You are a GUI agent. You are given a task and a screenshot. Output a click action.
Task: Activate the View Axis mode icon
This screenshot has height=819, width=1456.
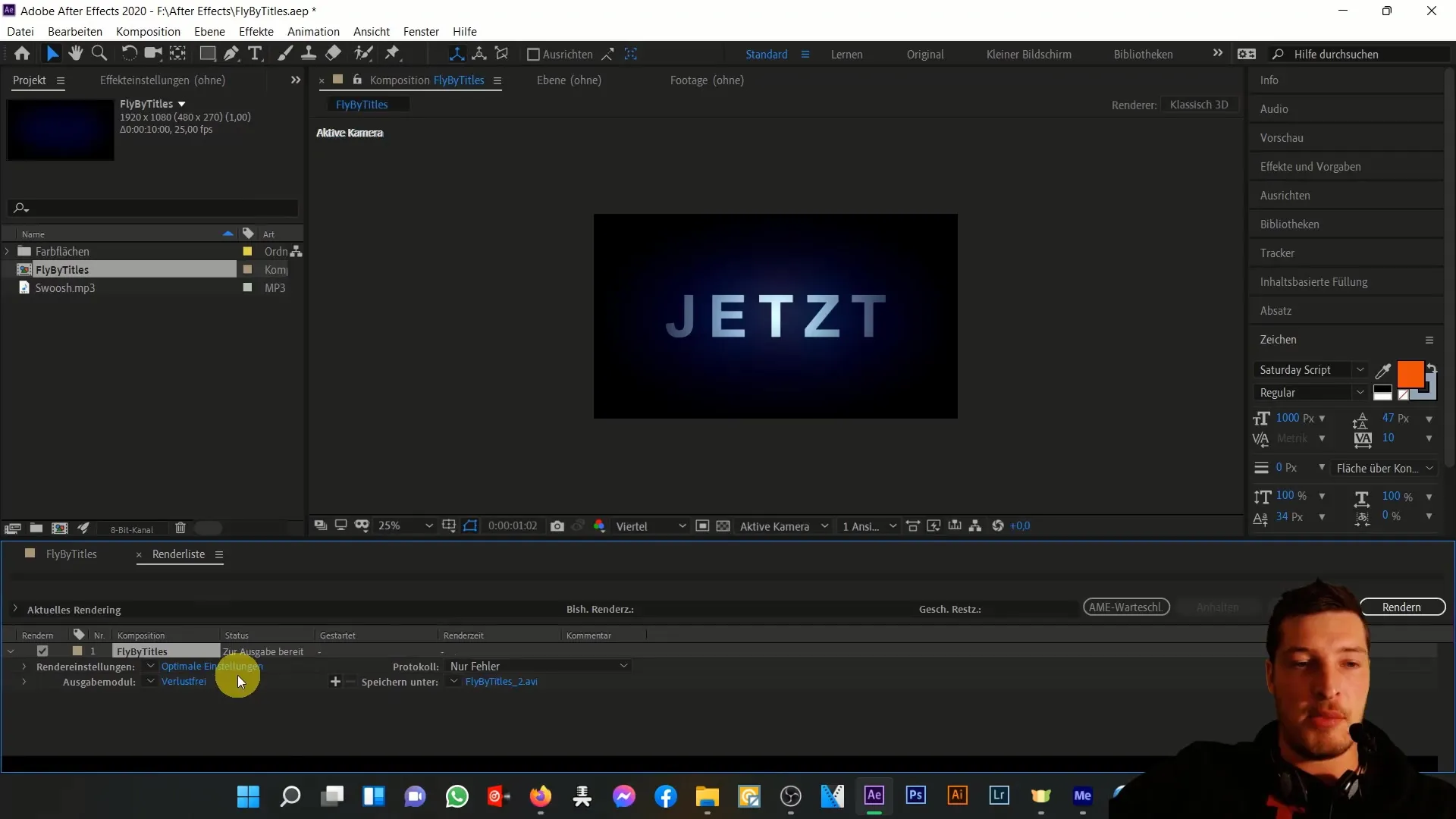click(x=502, y=54)
